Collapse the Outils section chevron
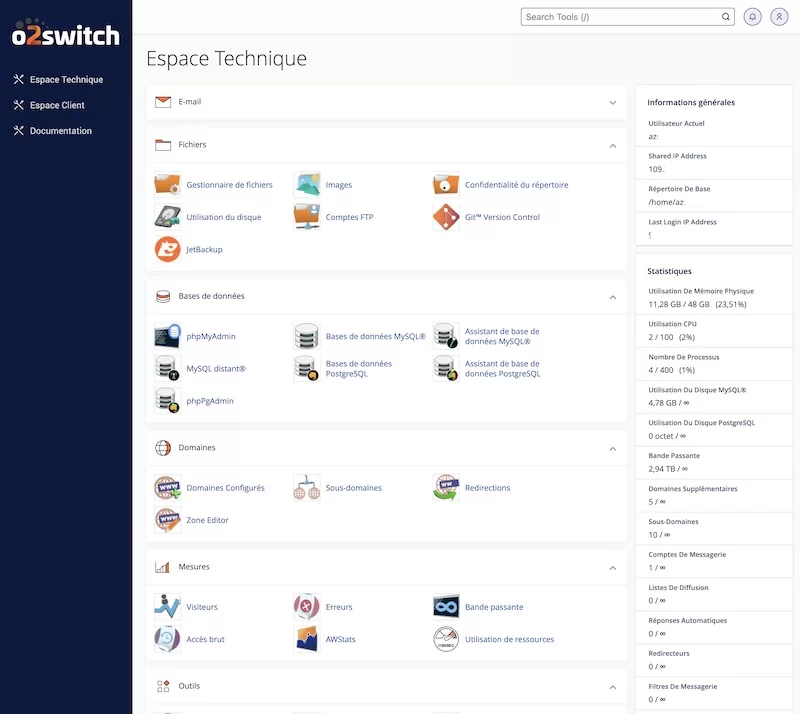The width and height of the screenshot is (800, 714). click(x=613, y=687)
